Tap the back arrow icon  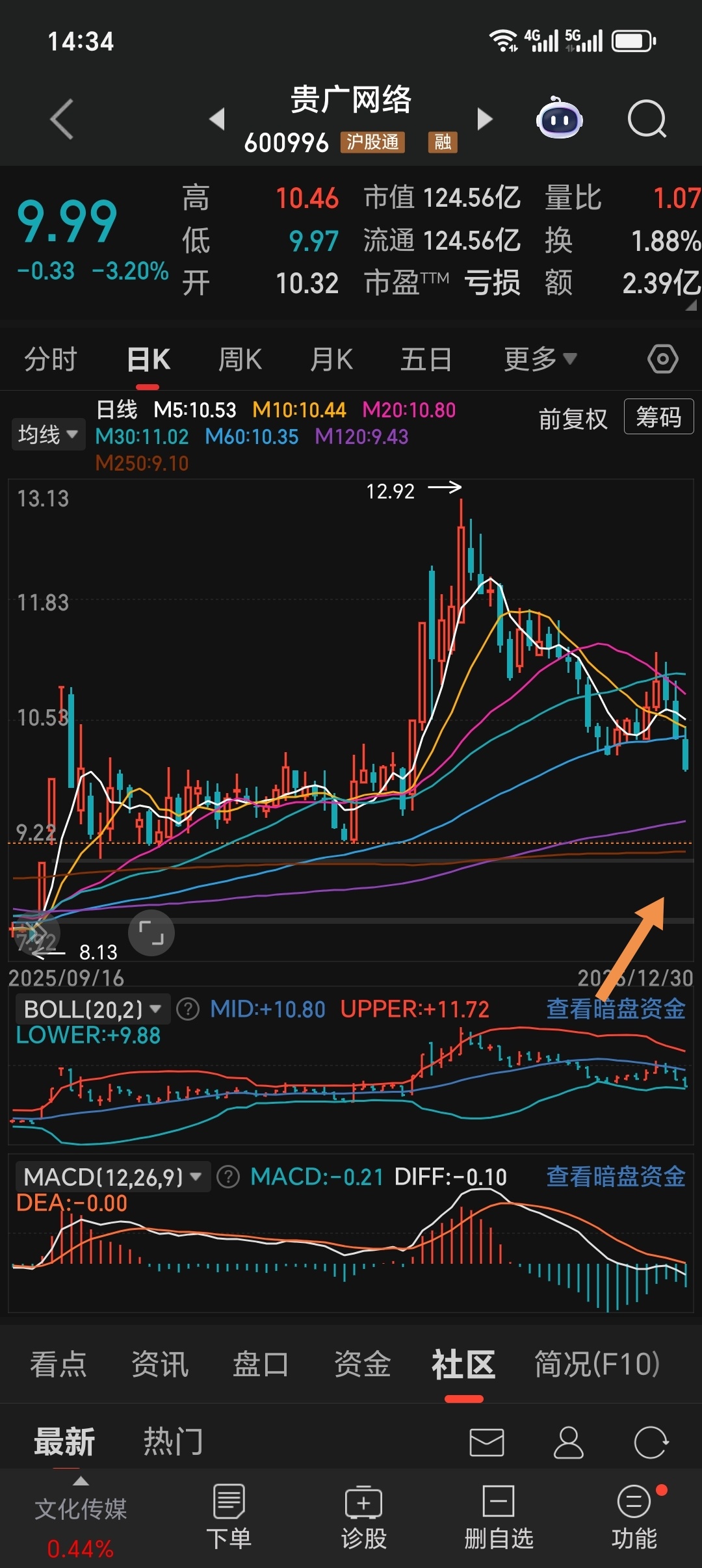click(62, 119)
